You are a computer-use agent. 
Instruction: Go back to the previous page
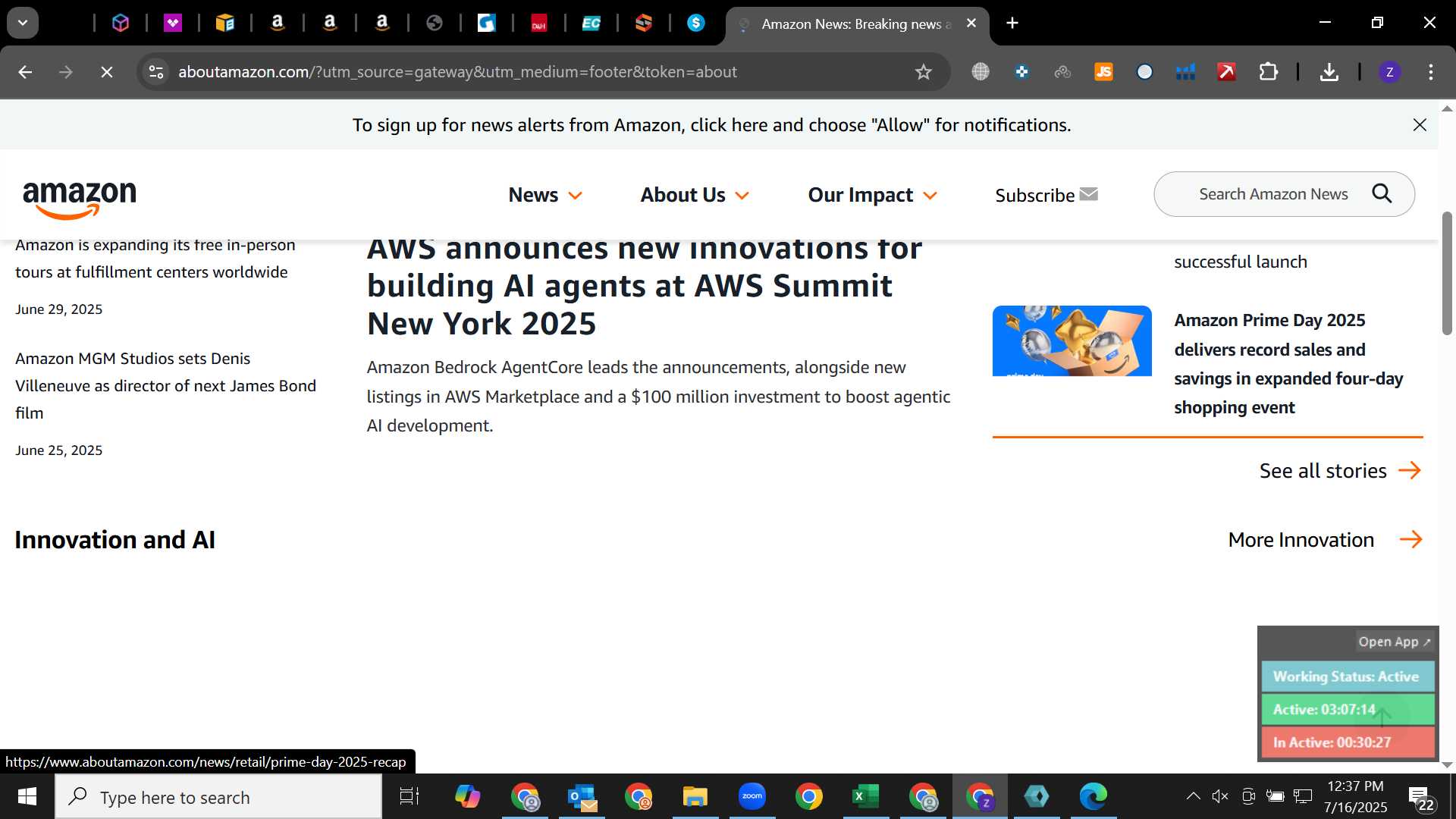[25, 72]
